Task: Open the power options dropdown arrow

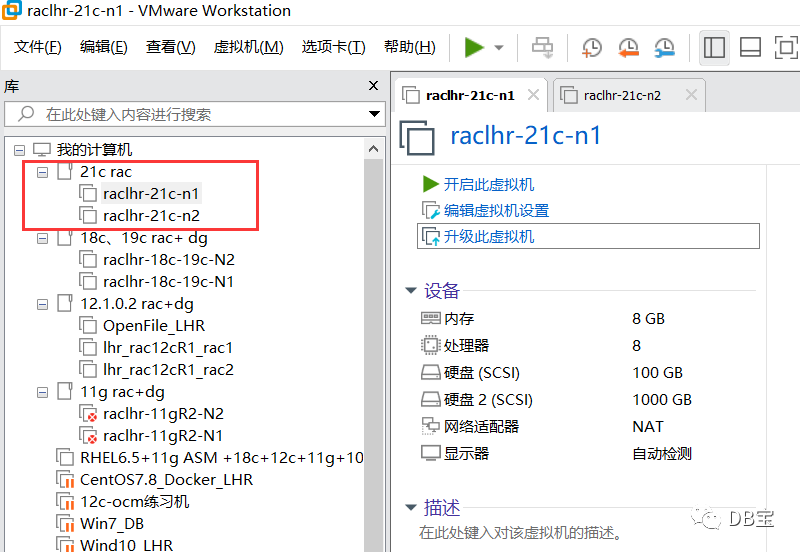Action: click(499, 48)
